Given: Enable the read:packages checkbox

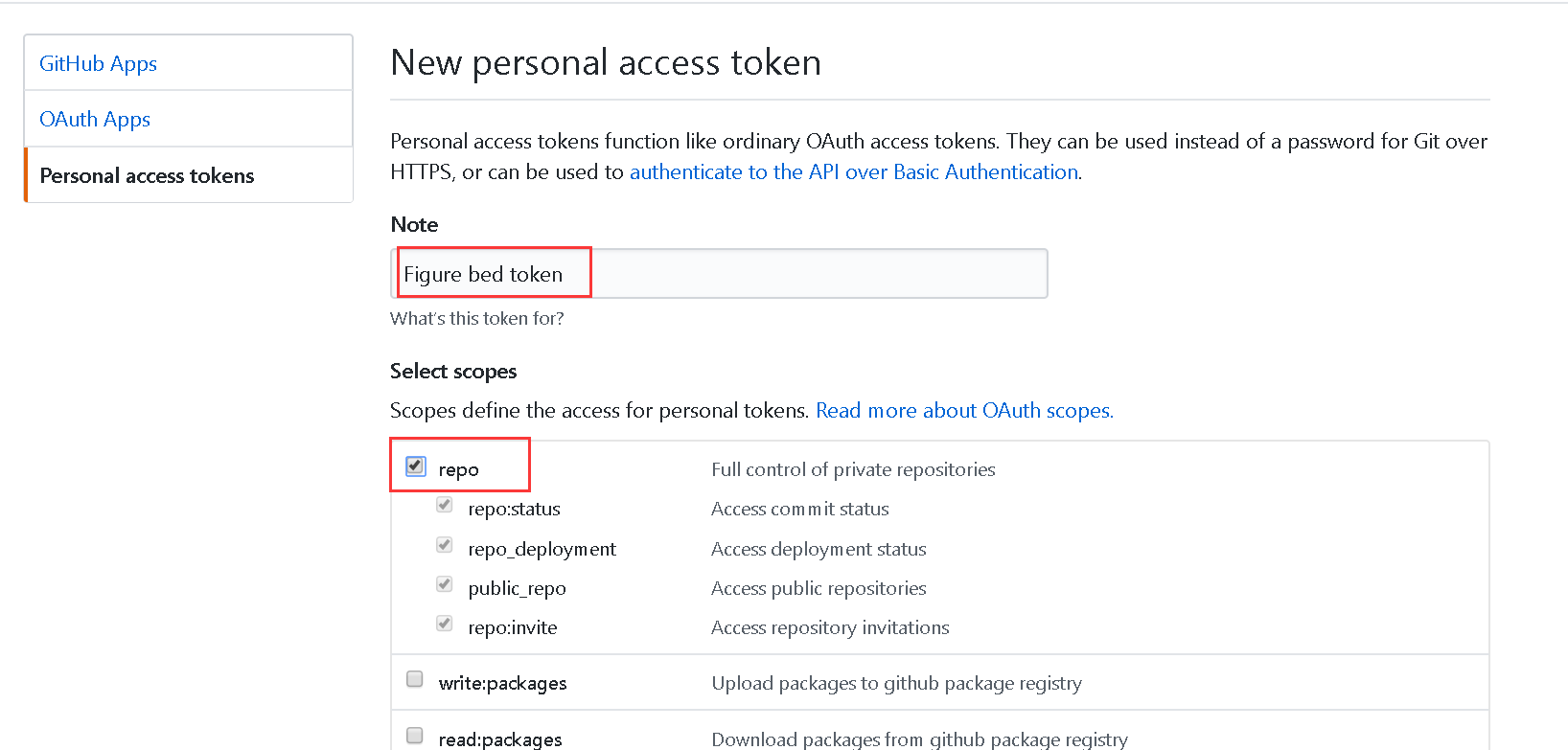Looking at the screenshot, I should point(415,736).
